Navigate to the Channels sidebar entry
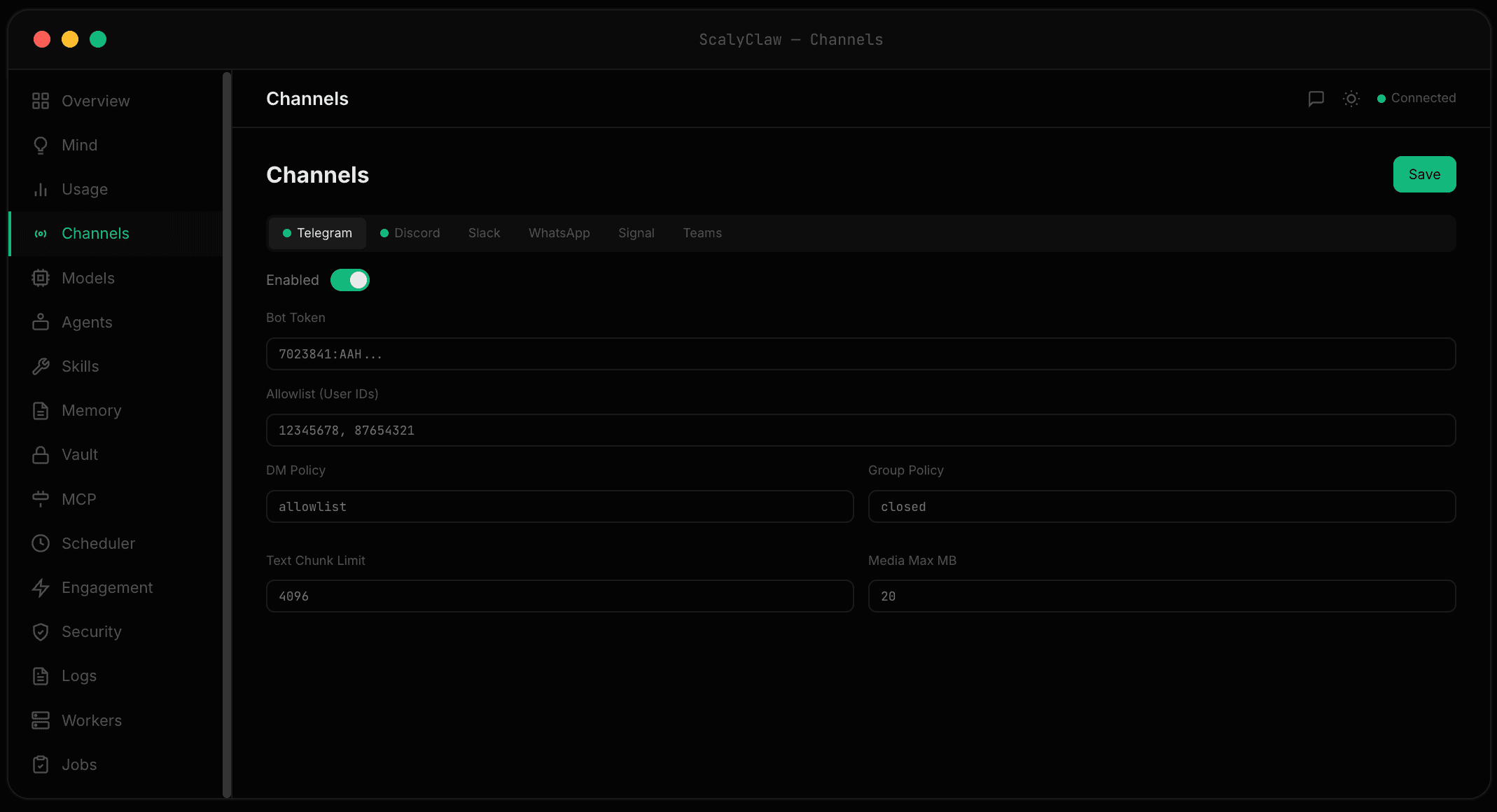1497x812 pixels. (95, 232)
